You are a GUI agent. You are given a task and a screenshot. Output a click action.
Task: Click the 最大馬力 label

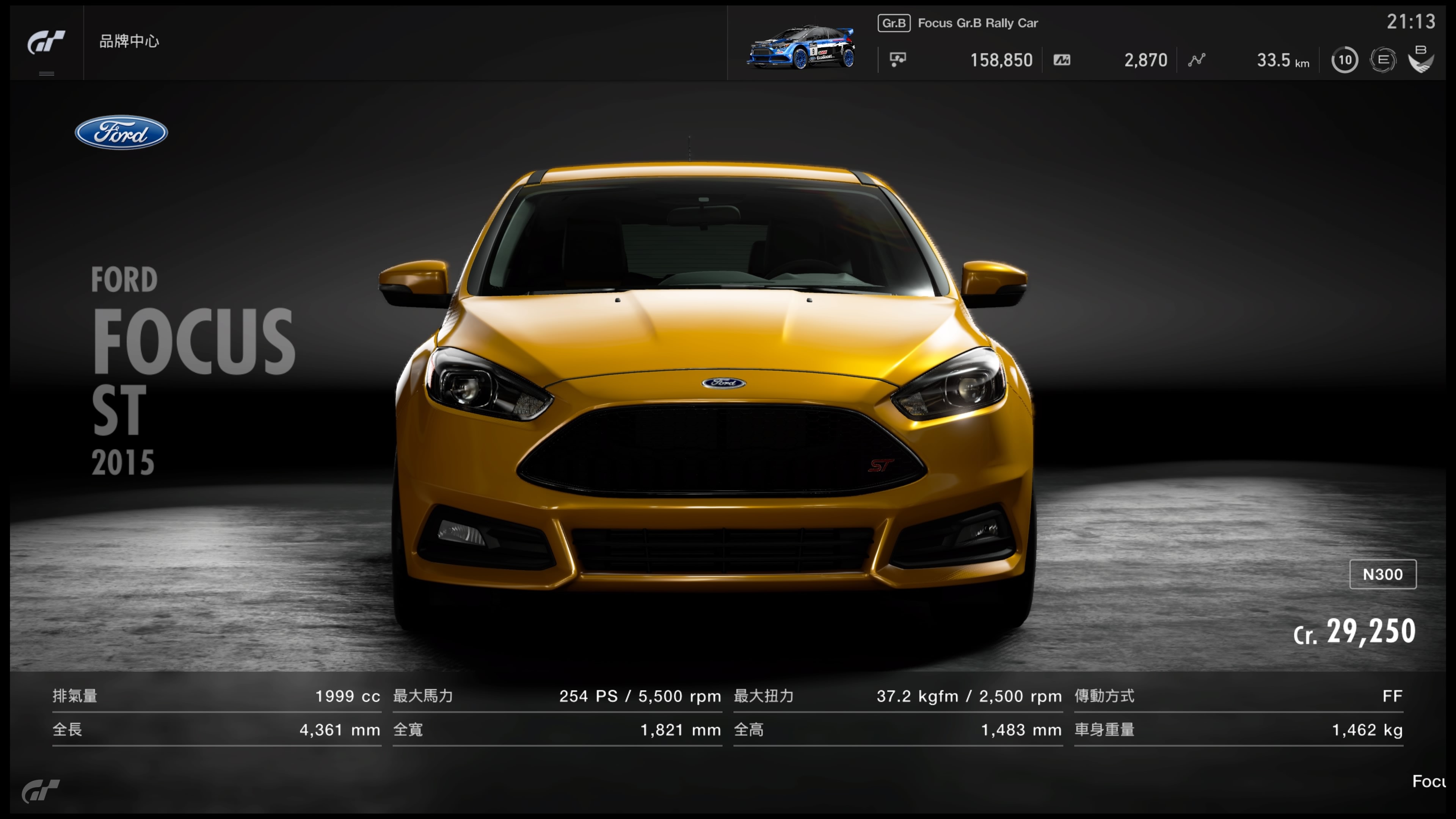tap(424, 696)
